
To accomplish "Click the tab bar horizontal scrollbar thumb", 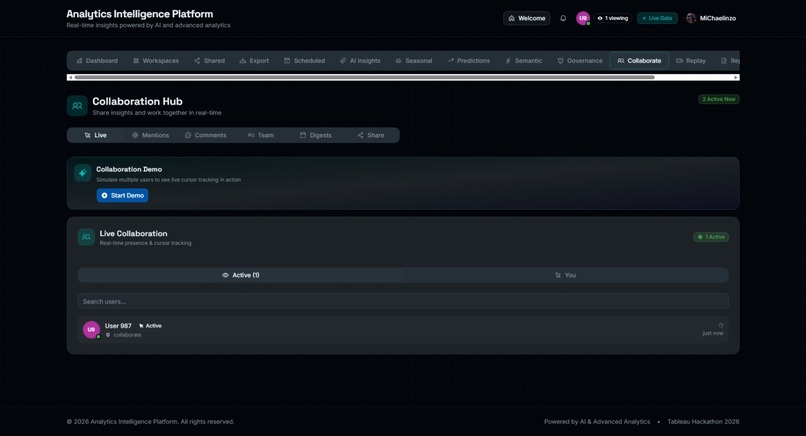I will [x=364, y=77].
